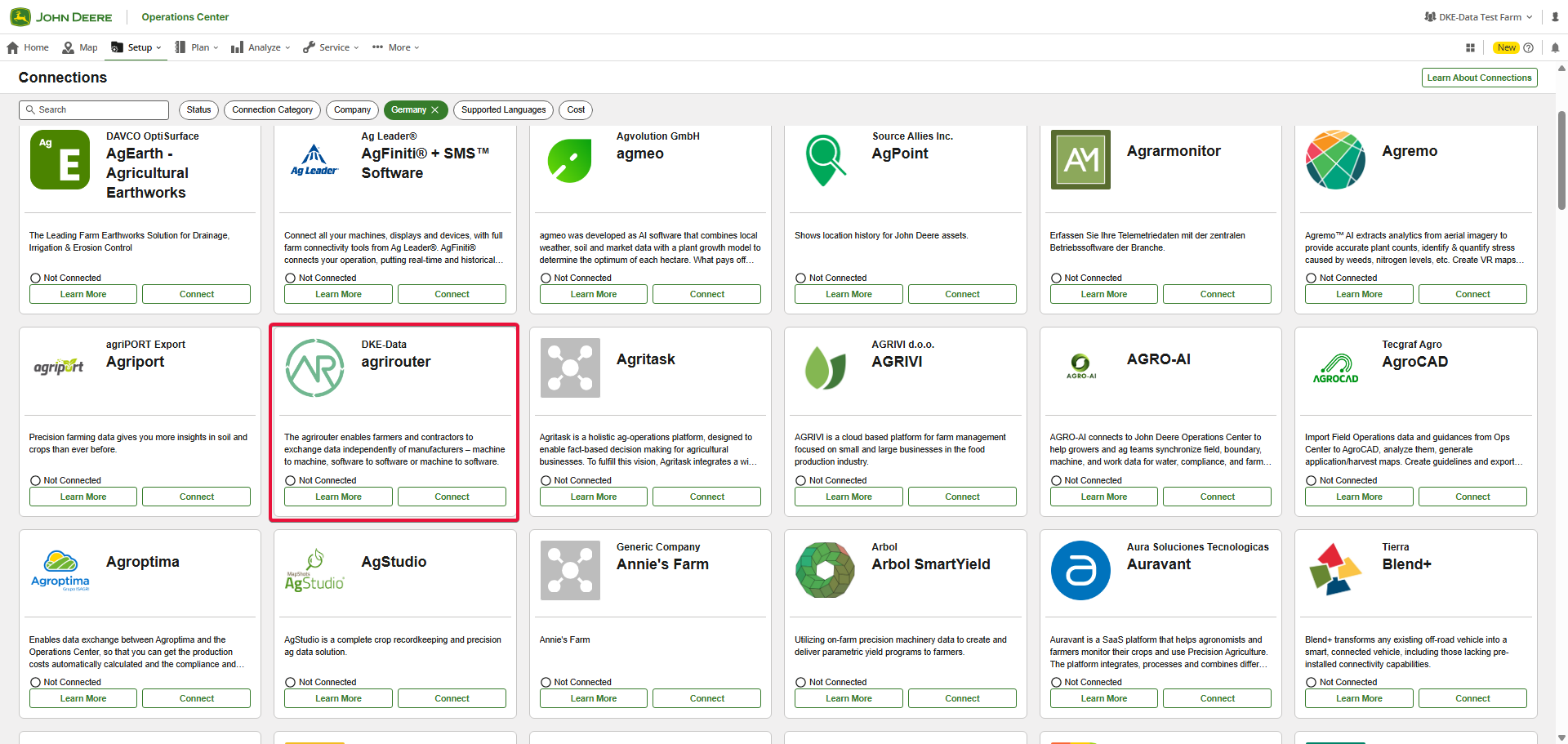
Task: Open the Cost filter dropdown
Action: coord(576,109)
